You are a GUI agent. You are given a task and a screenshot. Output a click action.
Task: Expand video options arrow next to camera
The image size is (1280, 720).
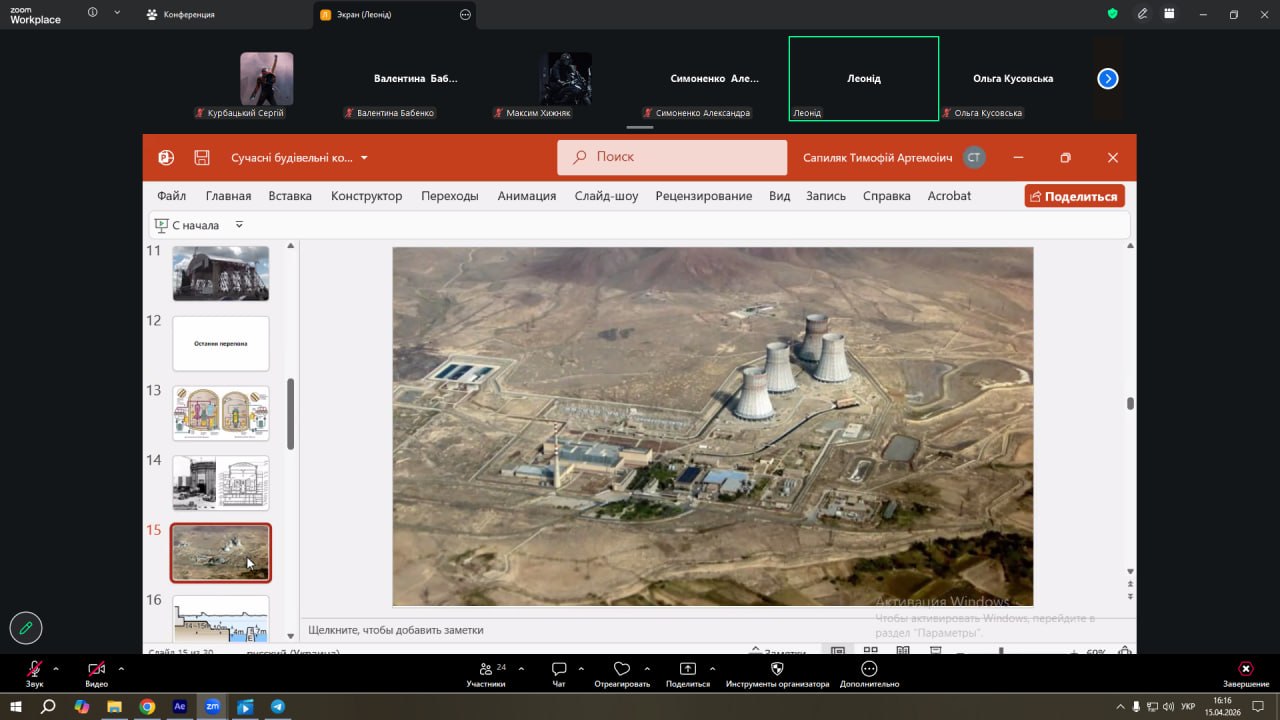coord(121,668)
